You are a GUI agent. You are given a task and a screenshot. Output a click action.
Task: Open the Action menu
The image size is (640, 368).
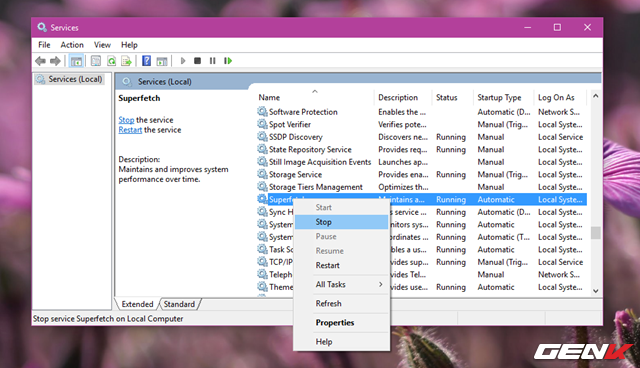[72, 45]
